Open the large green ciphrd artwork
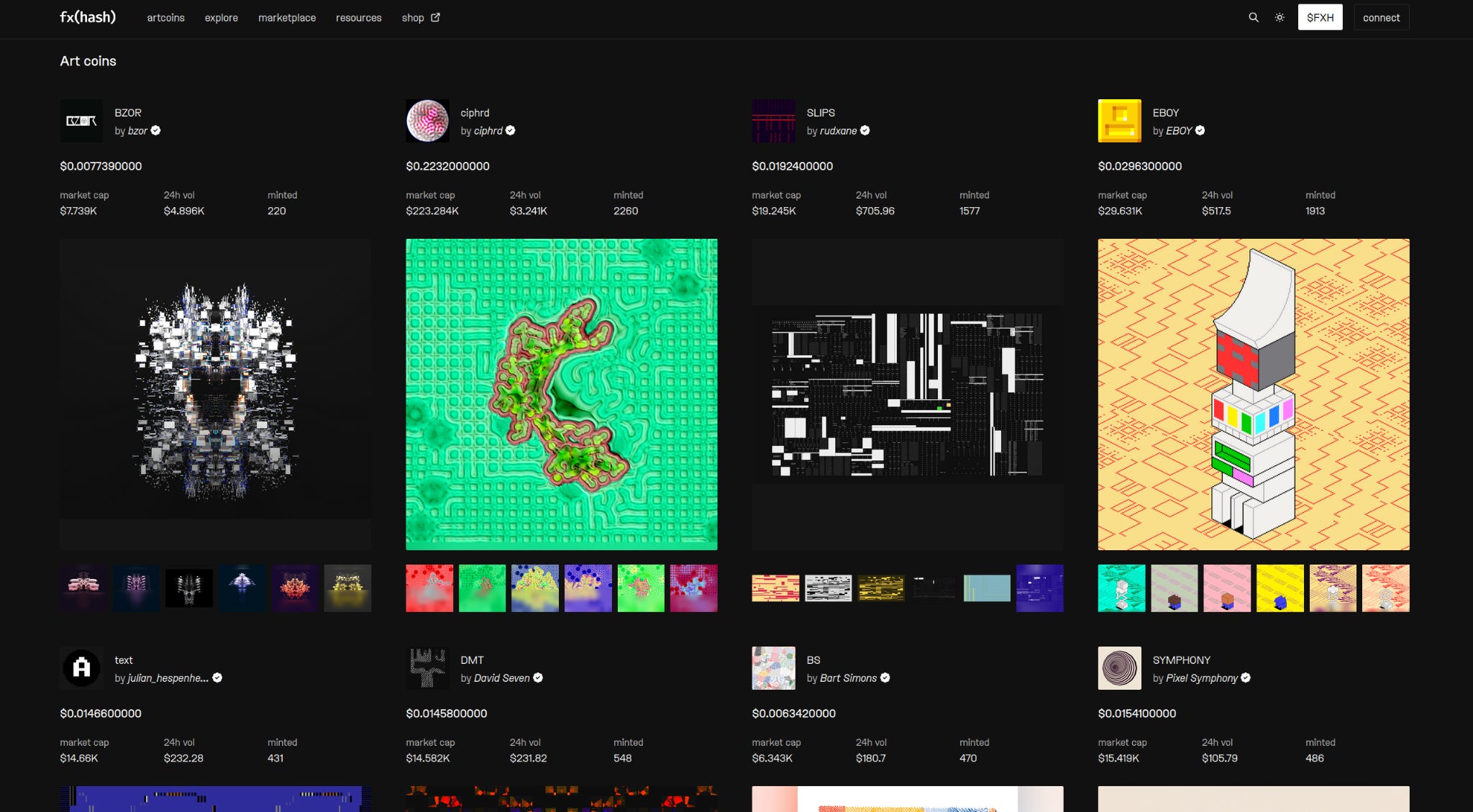Image resolution: width=1473 pixels, height=812 pixels. pyautogui.click(x=561, y=394)
